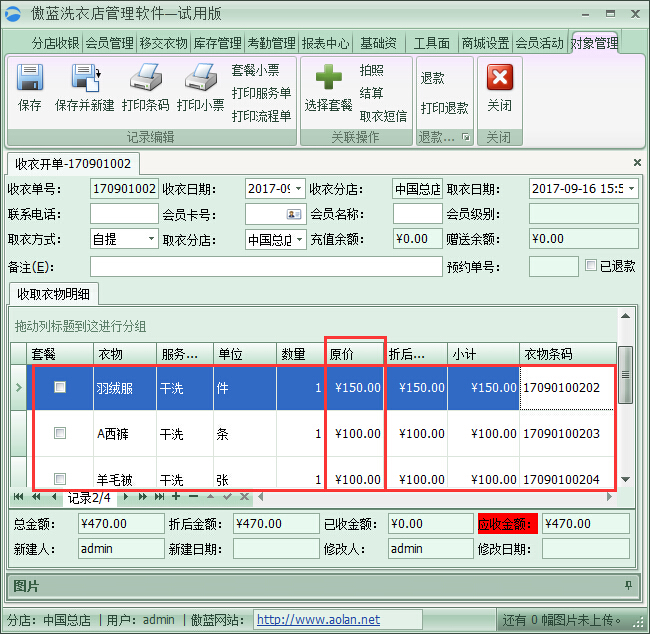Viewport: 650px width, 634px height.
Task: Click the 会员名称 input field
Action: tap(417, 214)
